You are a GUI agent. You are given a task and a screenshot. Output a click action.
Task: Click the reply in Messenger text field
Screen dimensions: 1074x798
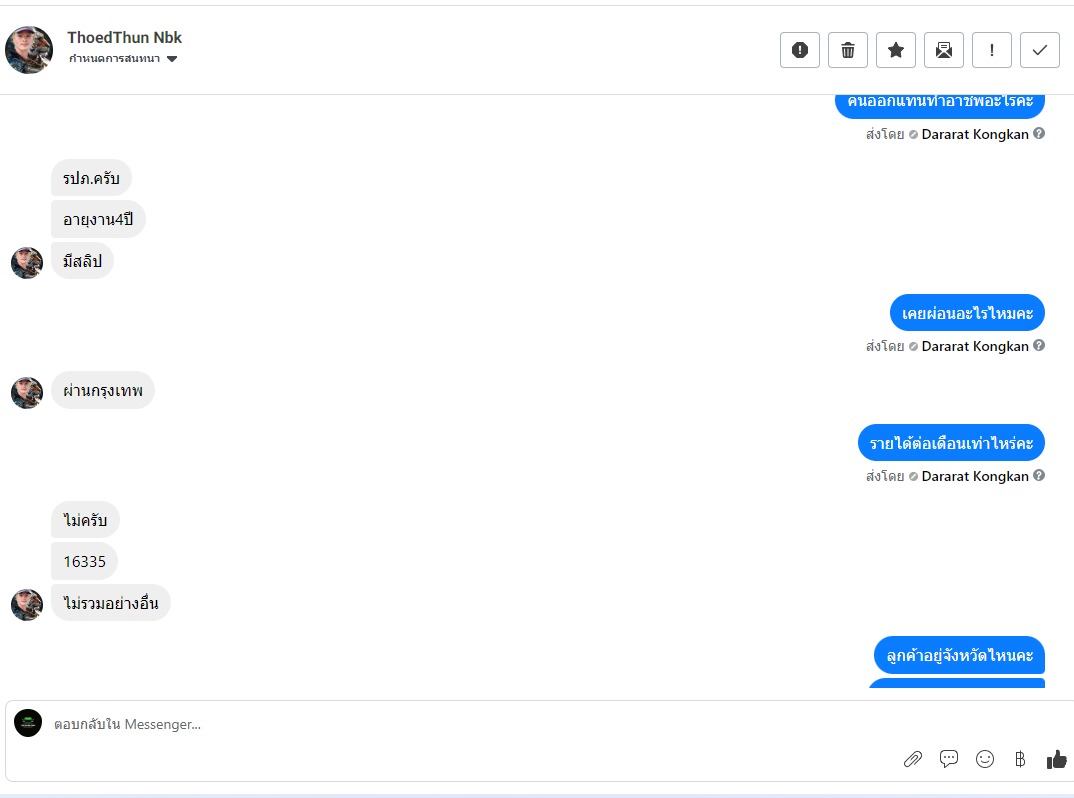[x=450, y=724]
